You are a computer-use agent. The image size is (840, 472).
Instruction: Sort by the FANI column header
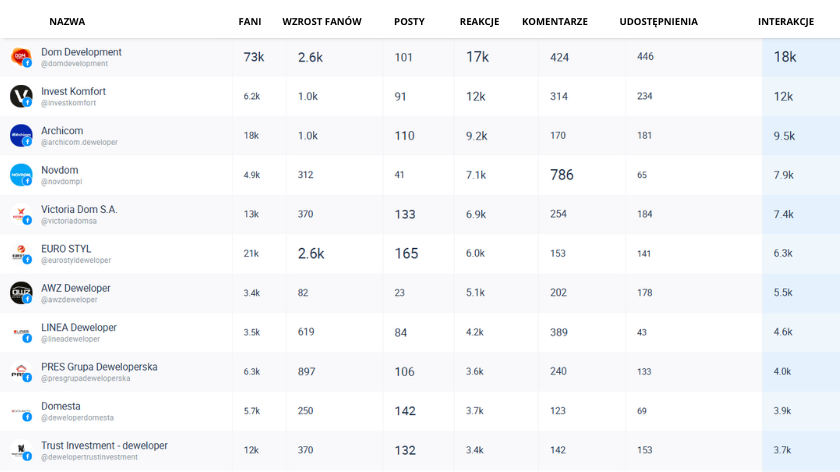(x=250, y=21)
